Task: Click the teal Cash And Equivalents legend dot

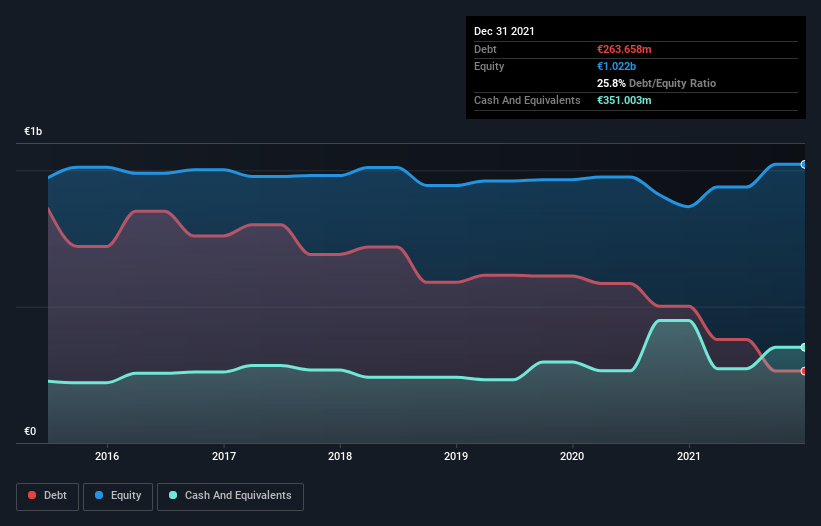Action: 173,495
